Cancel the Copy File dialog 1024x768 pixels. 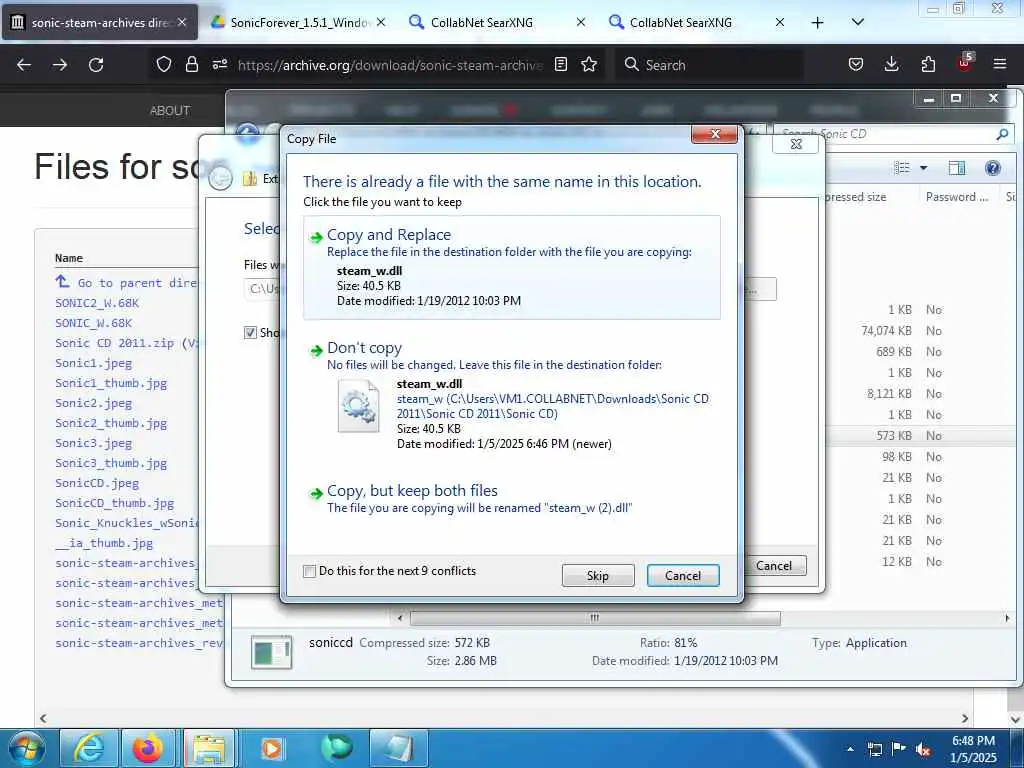click(x=682, y=575)
